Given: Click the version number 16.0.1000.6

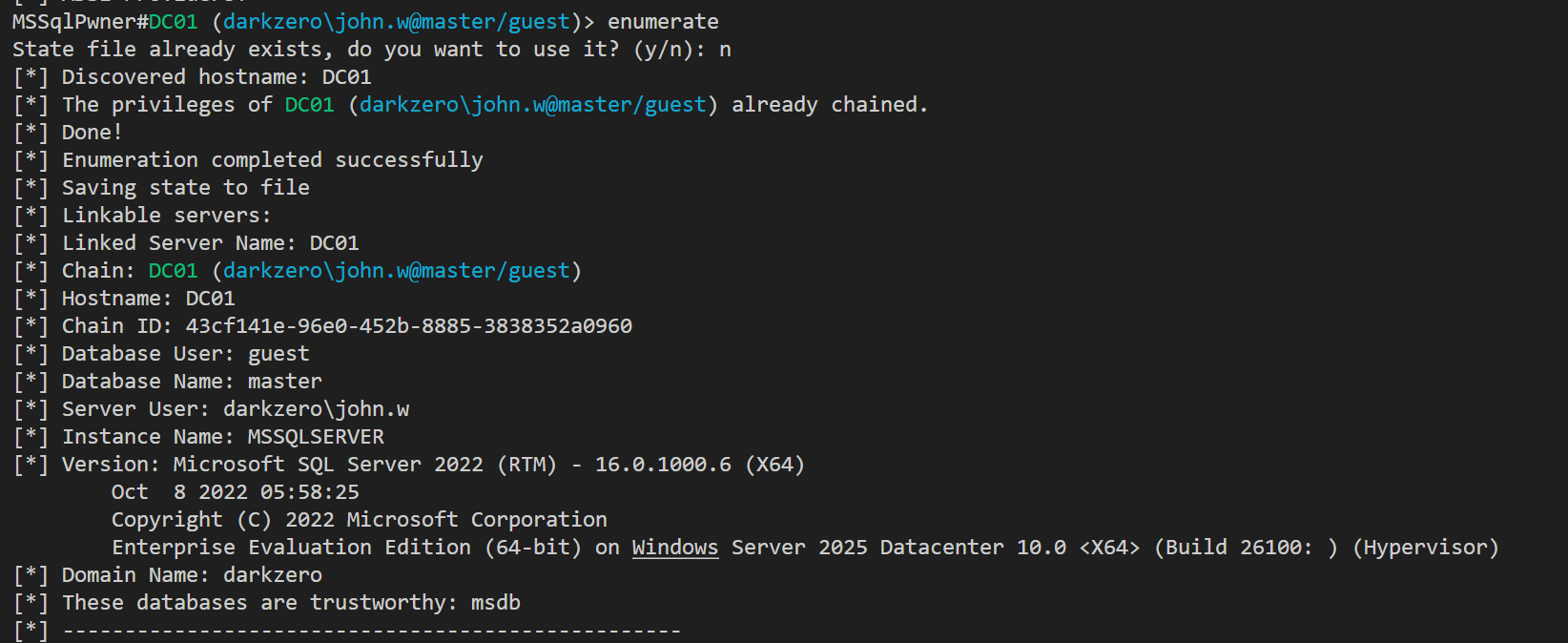Looking at the screenshot, I should click(x=663, y=465).
